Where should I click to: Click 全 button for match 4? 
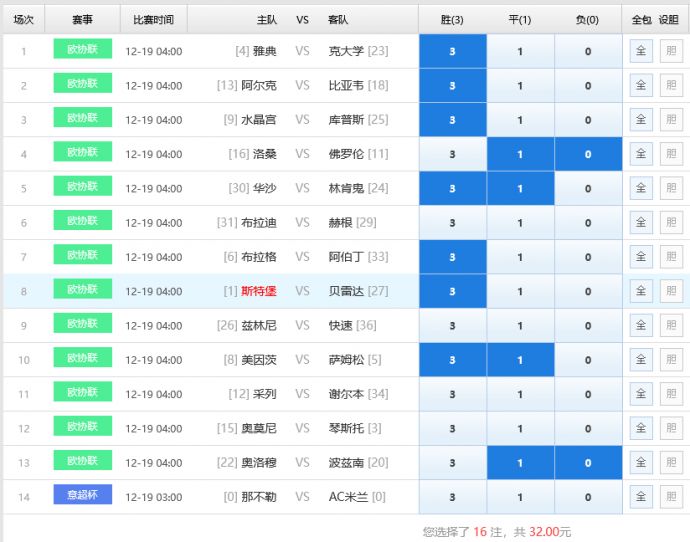(641, 154)
